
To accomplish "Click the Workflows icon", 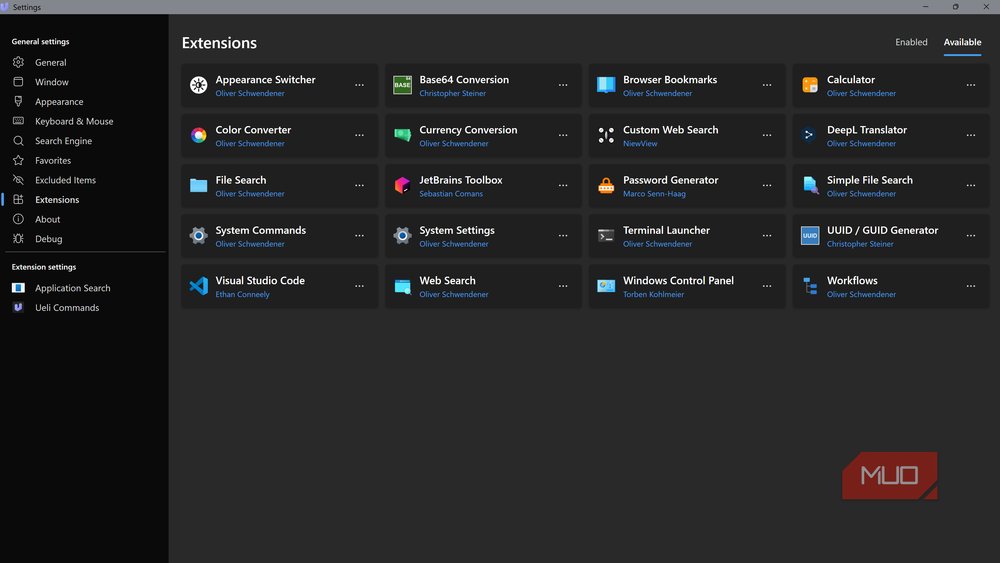I will pyautogui.click(x=810, y=286).
